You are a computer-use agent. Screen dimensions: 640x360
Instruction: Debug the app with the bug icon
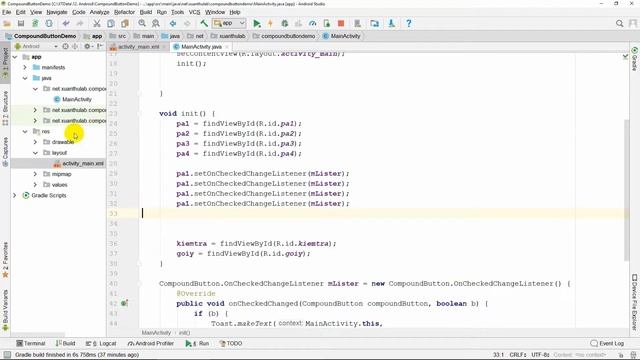(x=284, y=23)
